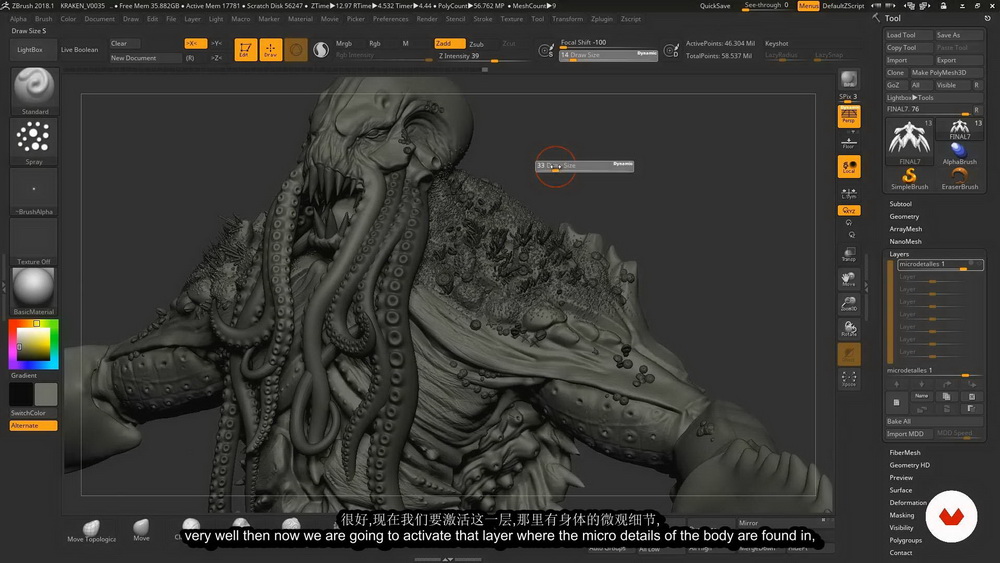The width and height of the screenshot is (1000, 563).
Task: Open the Stroke menu
Action: tap(483, 19)
